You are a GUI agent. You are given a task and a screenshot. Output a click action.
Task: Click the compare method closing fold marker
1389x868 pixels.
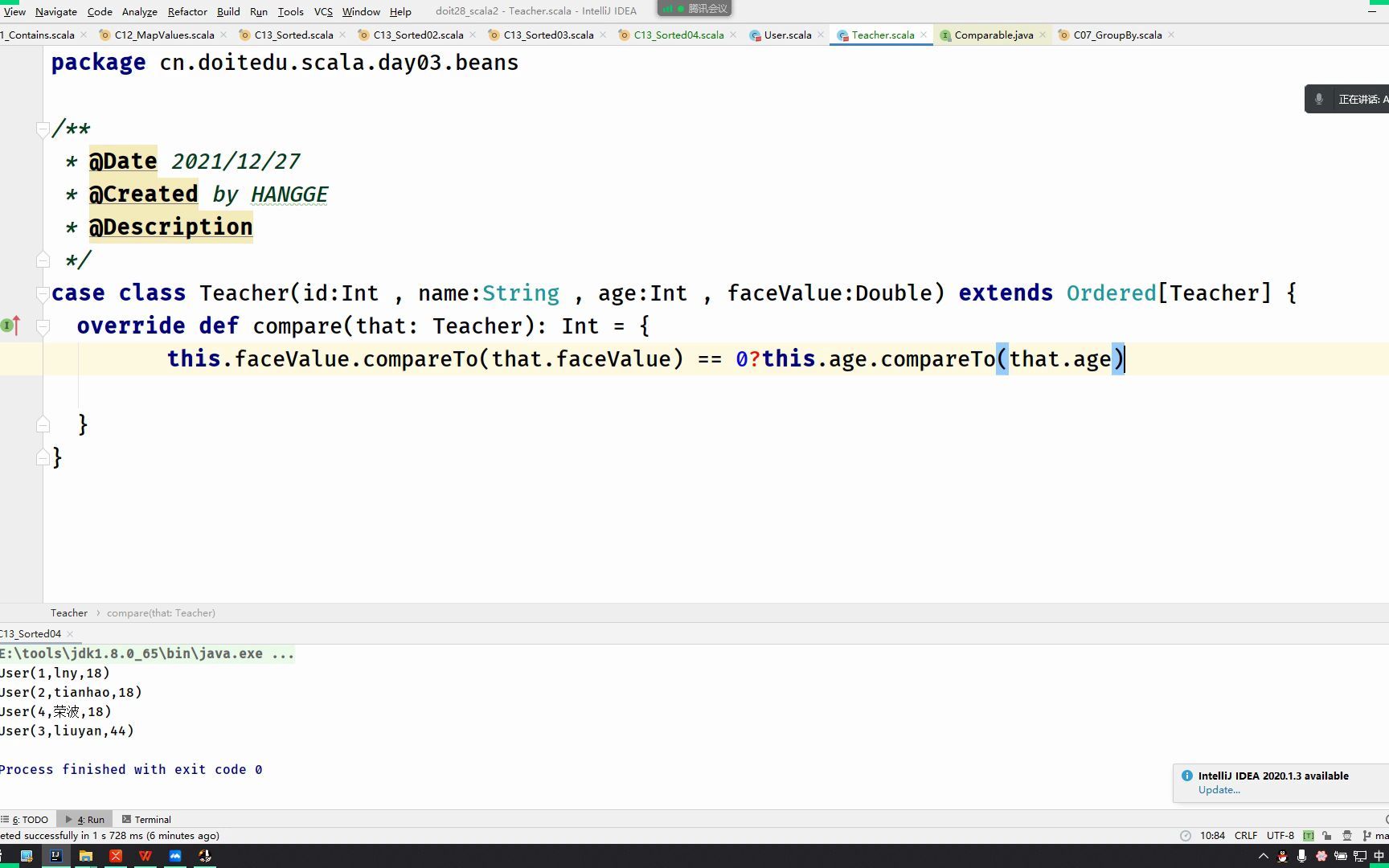(43, 424)
